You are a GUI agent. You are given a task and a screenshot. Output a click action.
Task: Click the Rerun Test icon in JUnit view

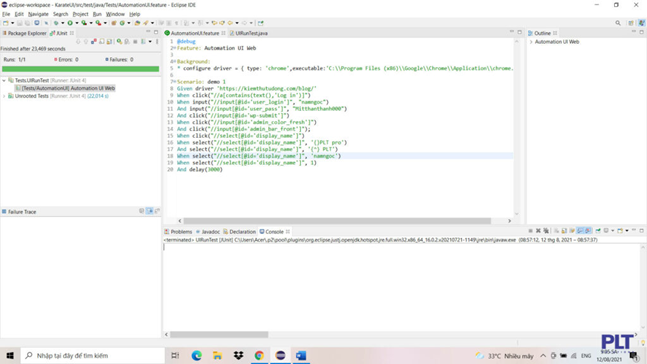(x=119, y=41)
